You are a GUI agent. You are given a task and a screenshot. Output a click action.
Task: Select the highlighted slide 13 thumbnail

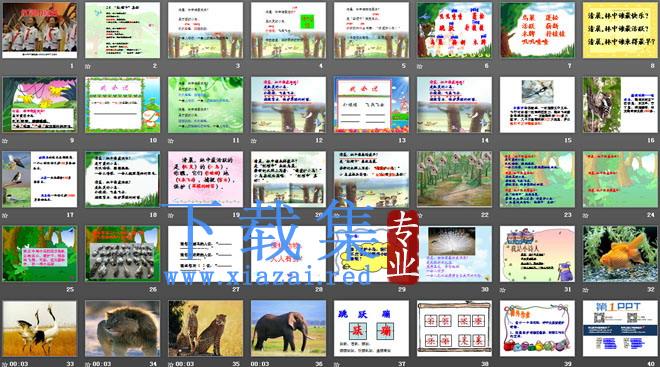[371, 105]
